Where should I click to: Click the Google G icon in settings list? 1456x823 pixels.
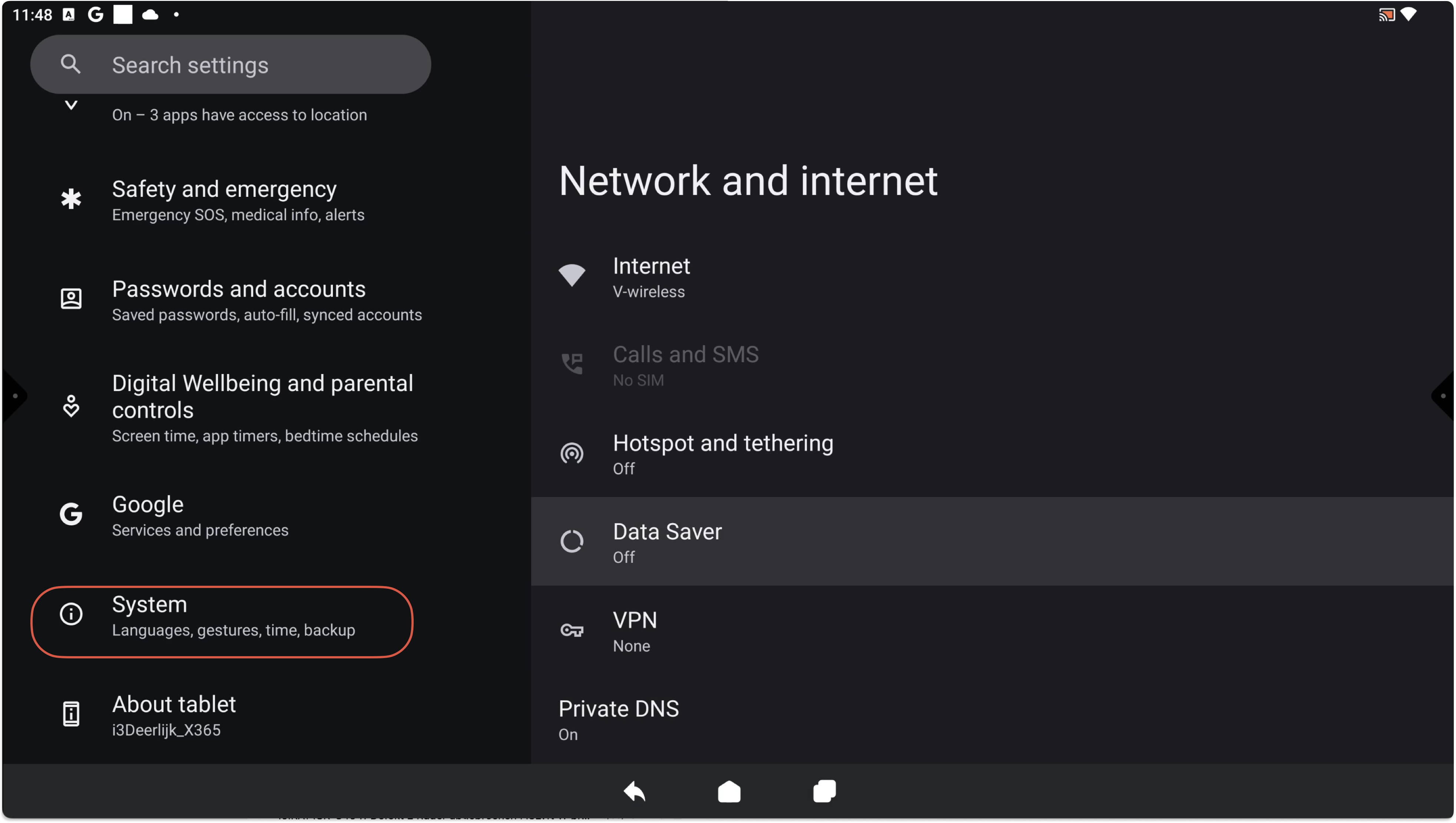click(71, 514)
